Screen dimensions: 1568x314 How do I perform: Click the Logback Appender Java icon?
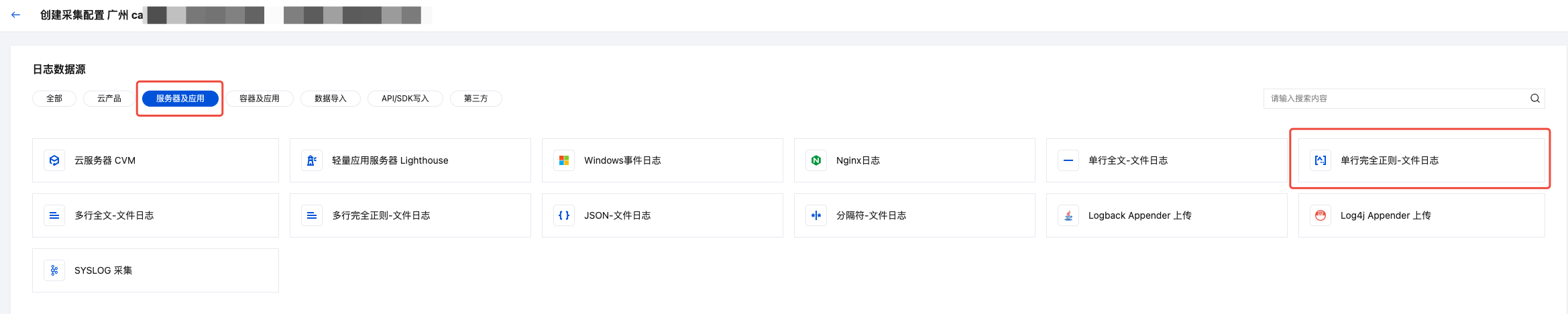point(1068,215)
